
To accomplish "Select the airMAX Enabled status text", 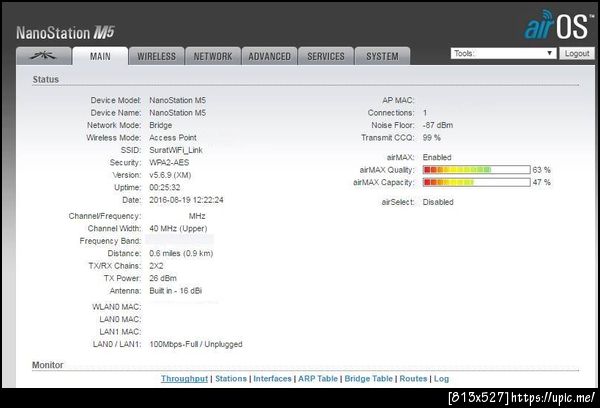I will (x=437, y=157).
